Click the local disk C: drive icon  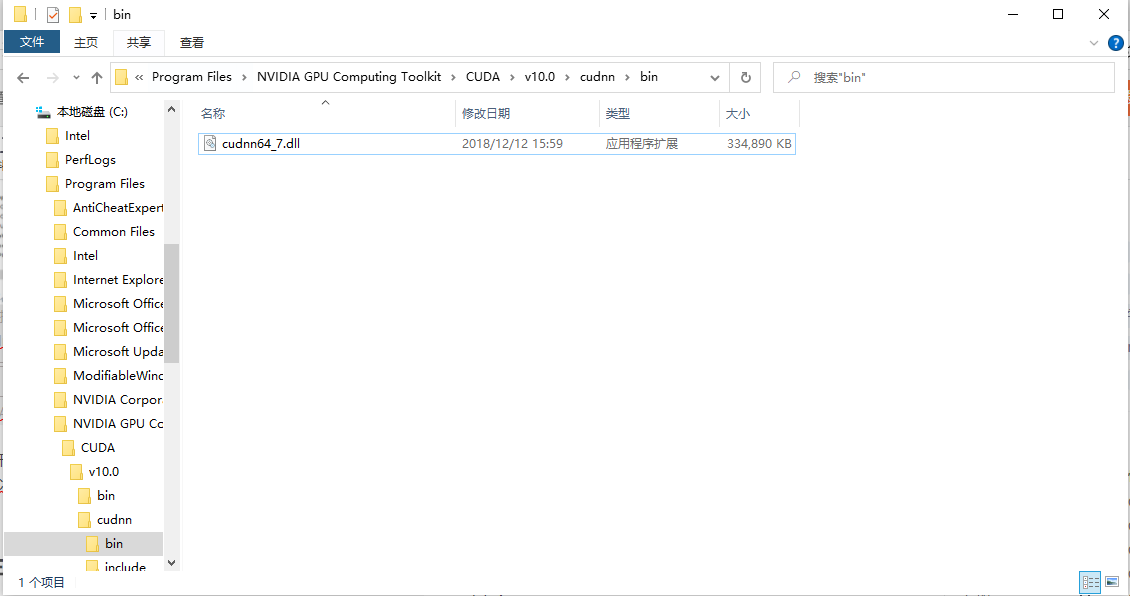[x=43, y=112]
